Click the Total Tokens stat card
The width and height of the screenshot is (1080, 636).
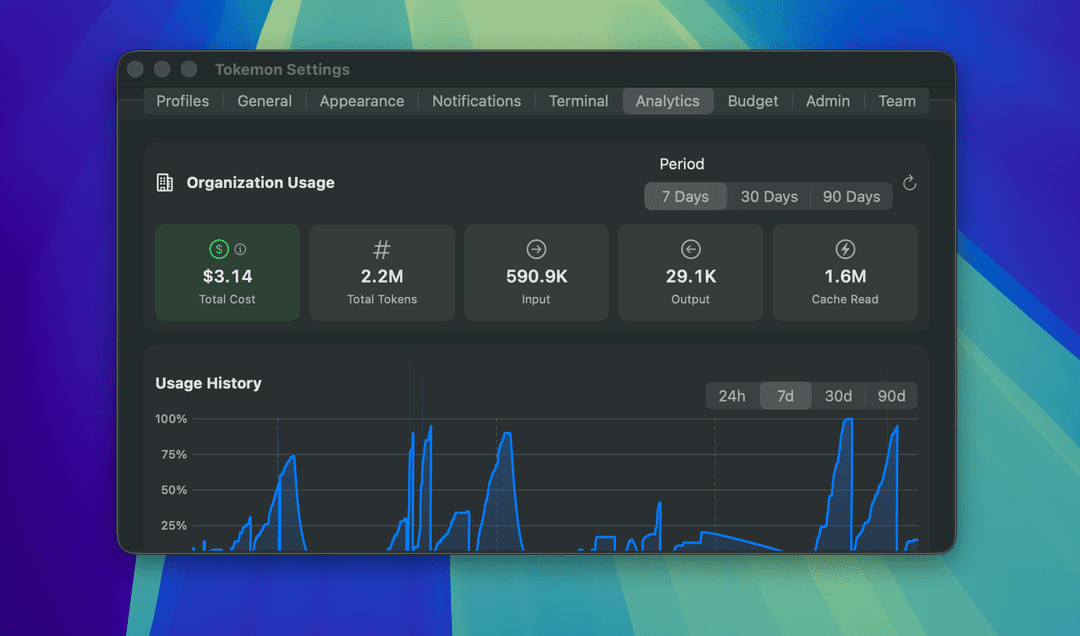(x=382, y=272)
